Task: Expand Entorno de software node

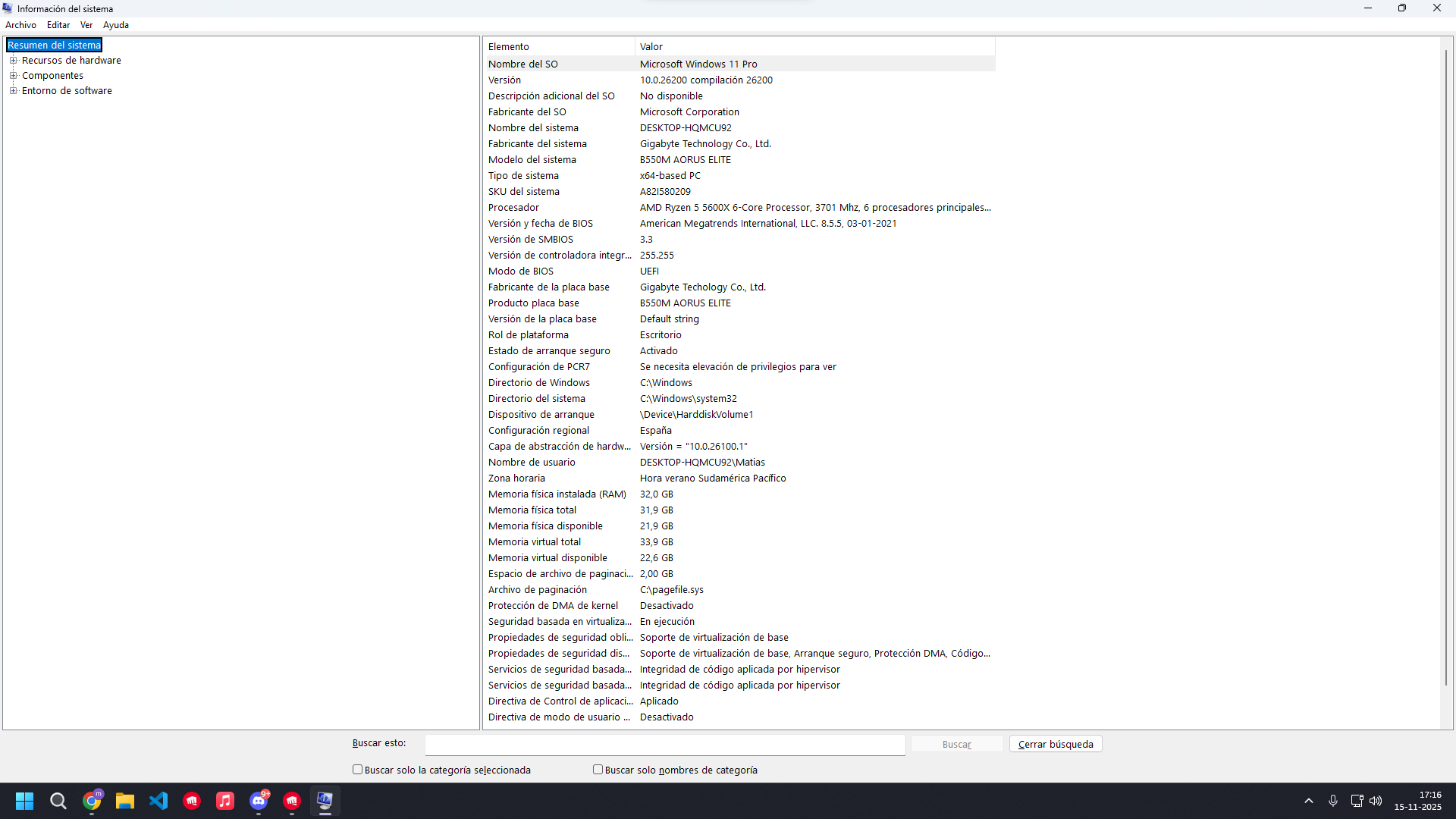Action: coord(13,91)
